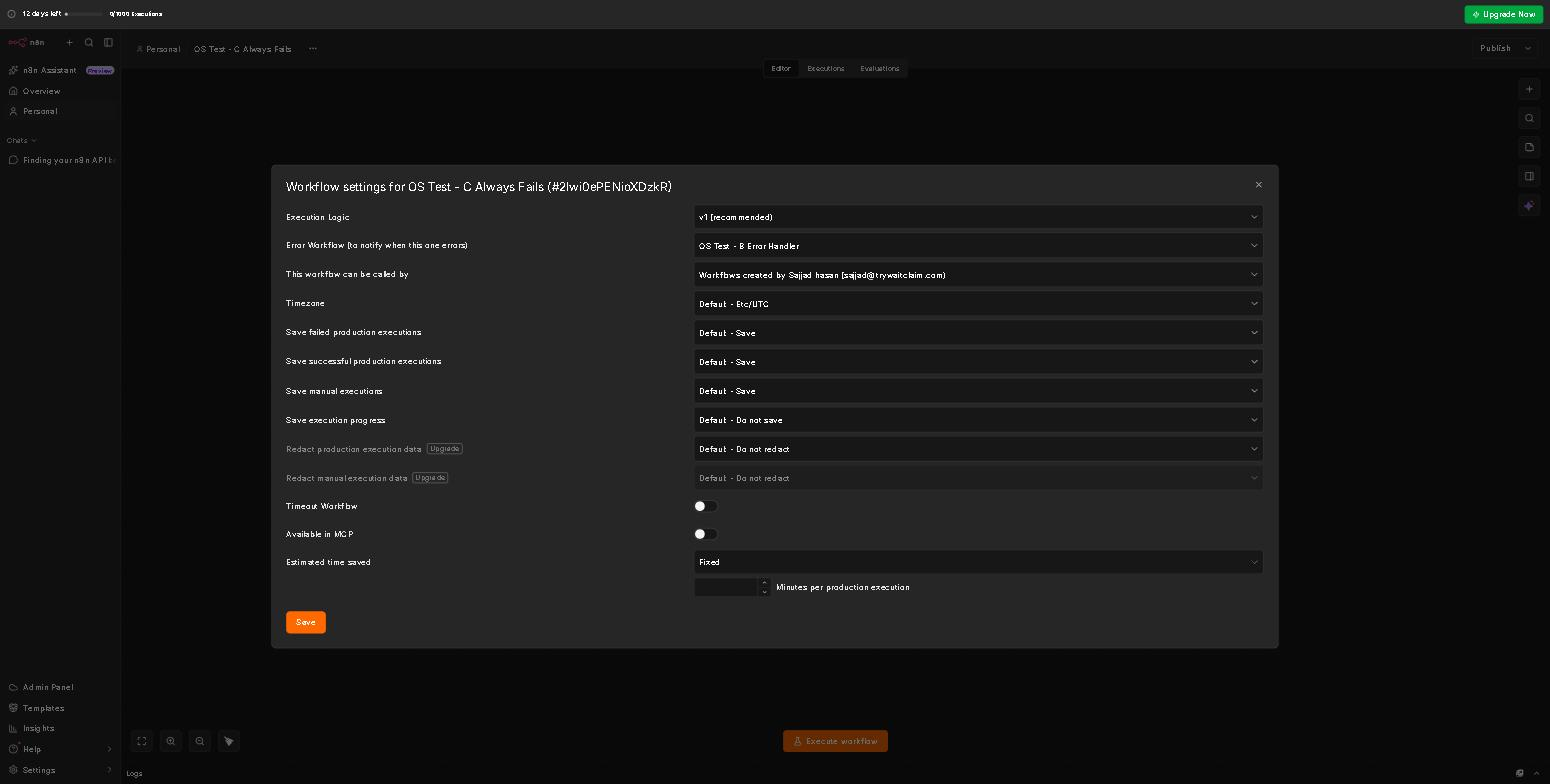
Task: Fit canvas to view icon
Action: [142, 741]
